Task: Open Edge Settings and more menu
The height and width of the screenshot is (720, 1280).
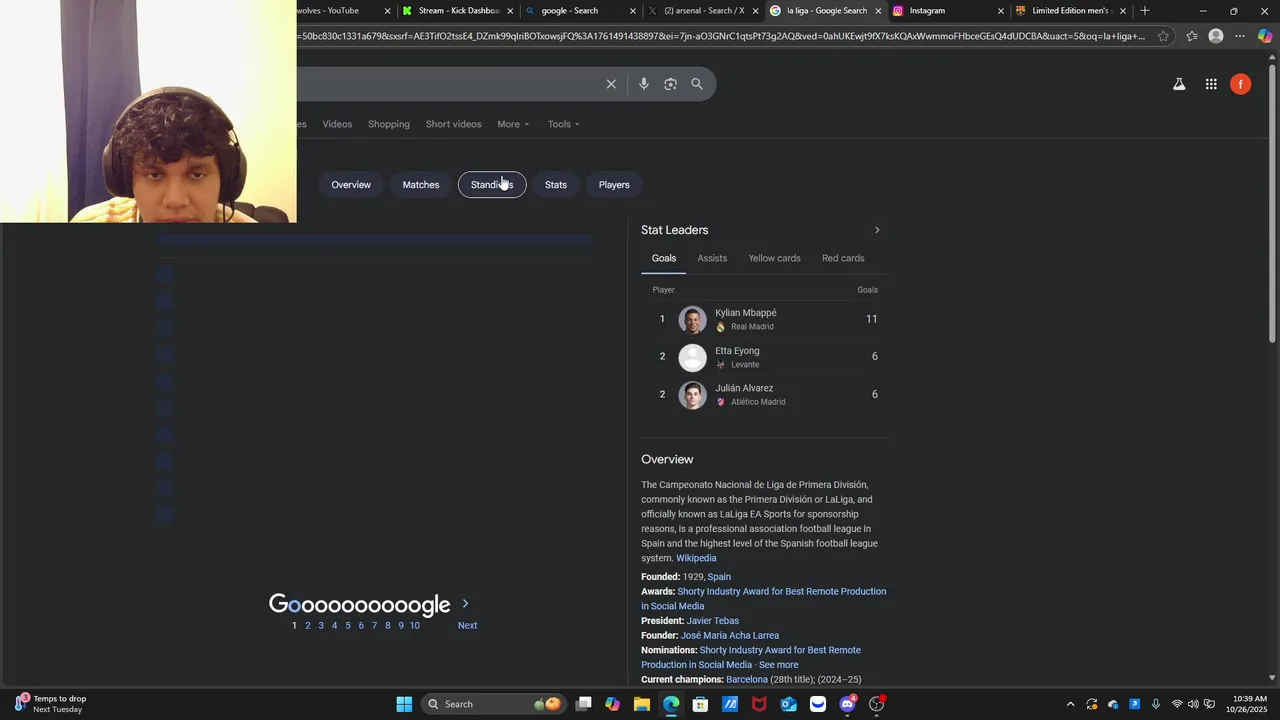Action: (x=1240, y=36)
